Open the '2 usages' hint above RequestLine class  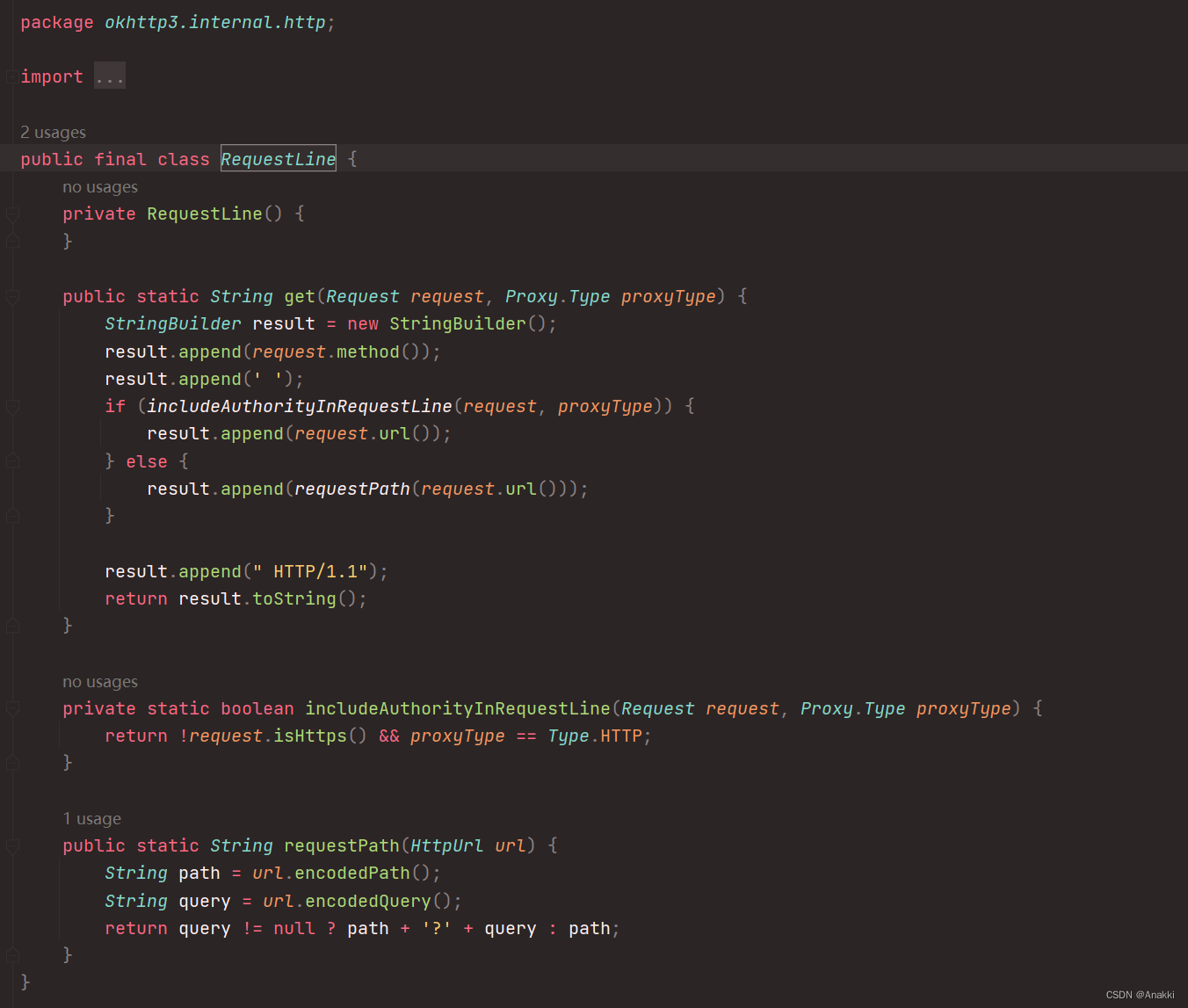[x=53, y=132]
